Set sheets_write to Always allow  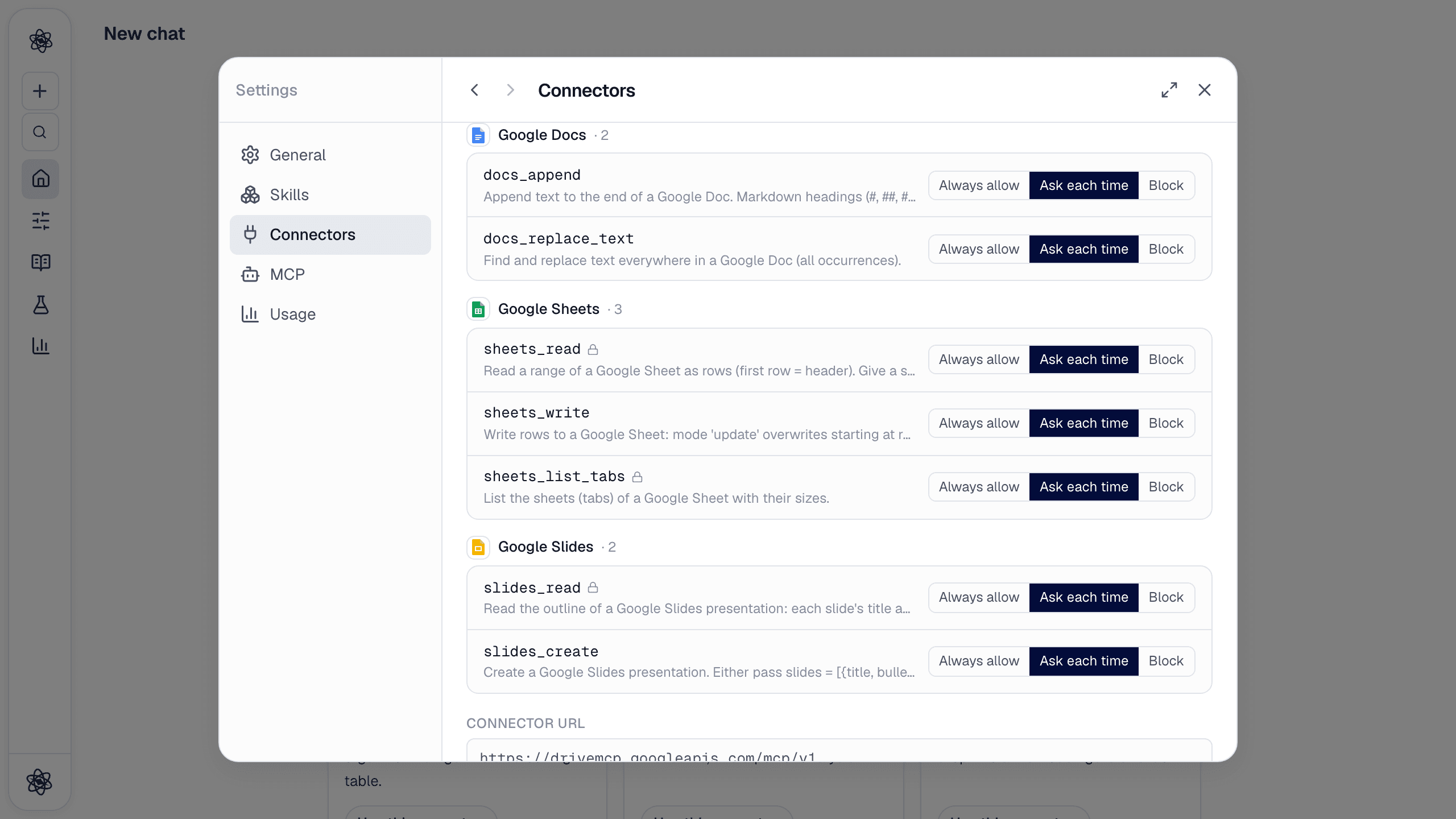pos(979,423)
